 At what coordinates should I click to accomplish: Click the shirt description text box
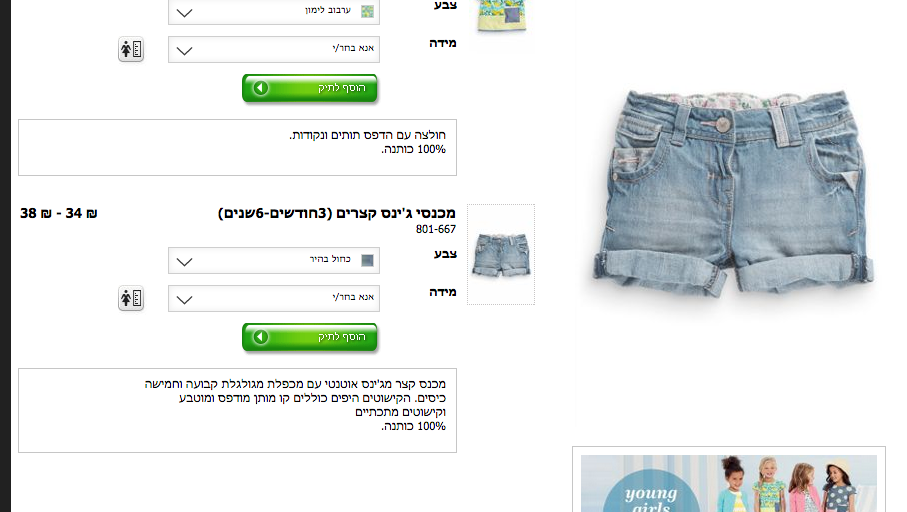[237, 148]
